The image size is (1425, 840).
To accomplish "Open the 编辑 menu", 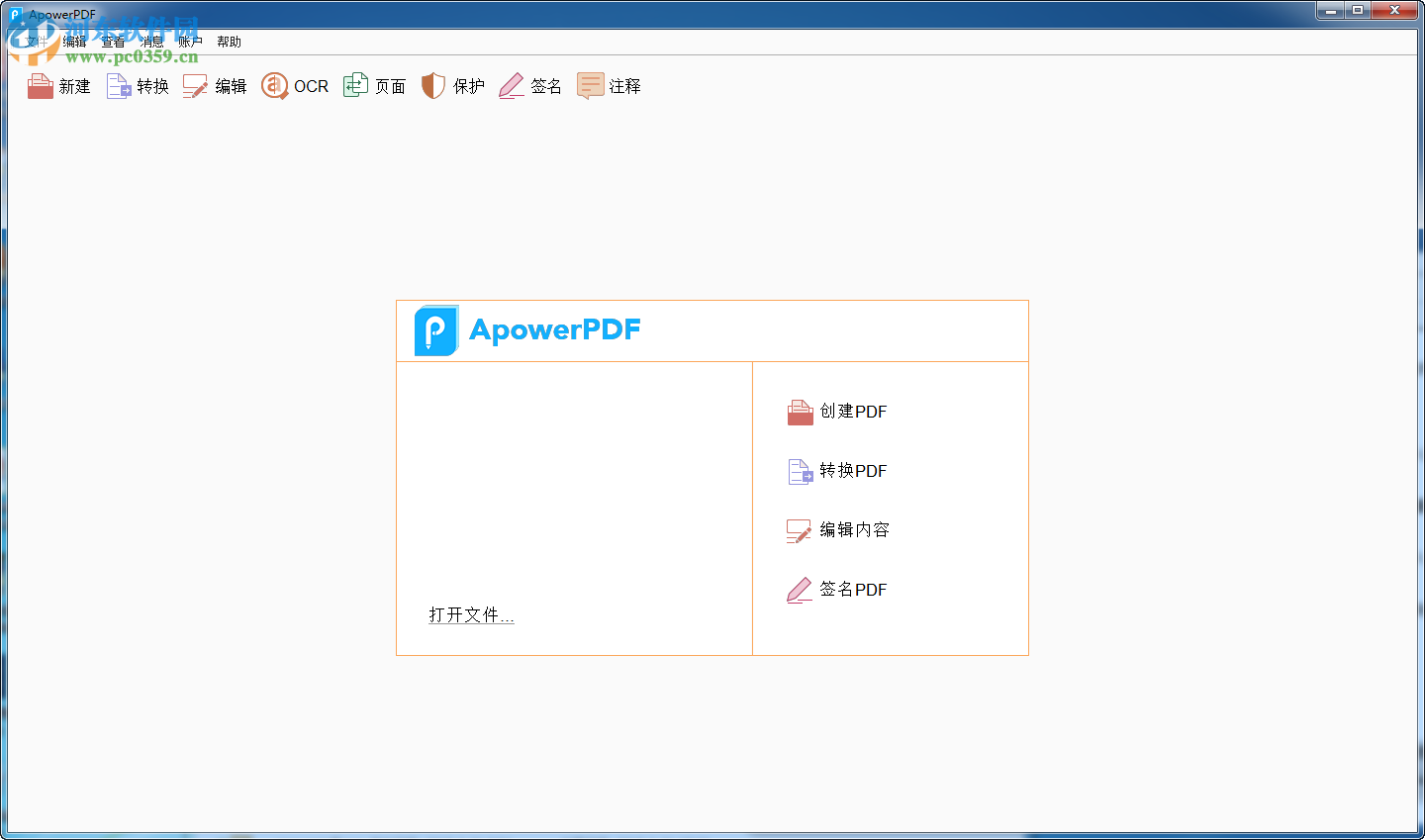I will pyautogui.click(x=72, y=42).
